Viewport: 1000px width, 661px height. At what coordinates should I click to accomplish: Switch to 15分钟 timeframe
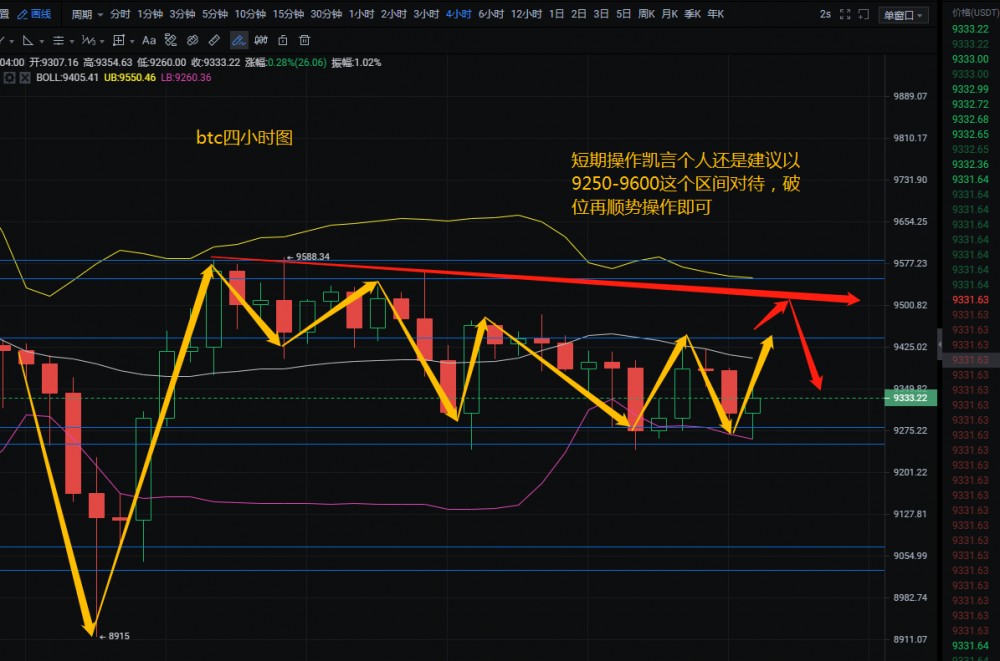coord(288,15)
